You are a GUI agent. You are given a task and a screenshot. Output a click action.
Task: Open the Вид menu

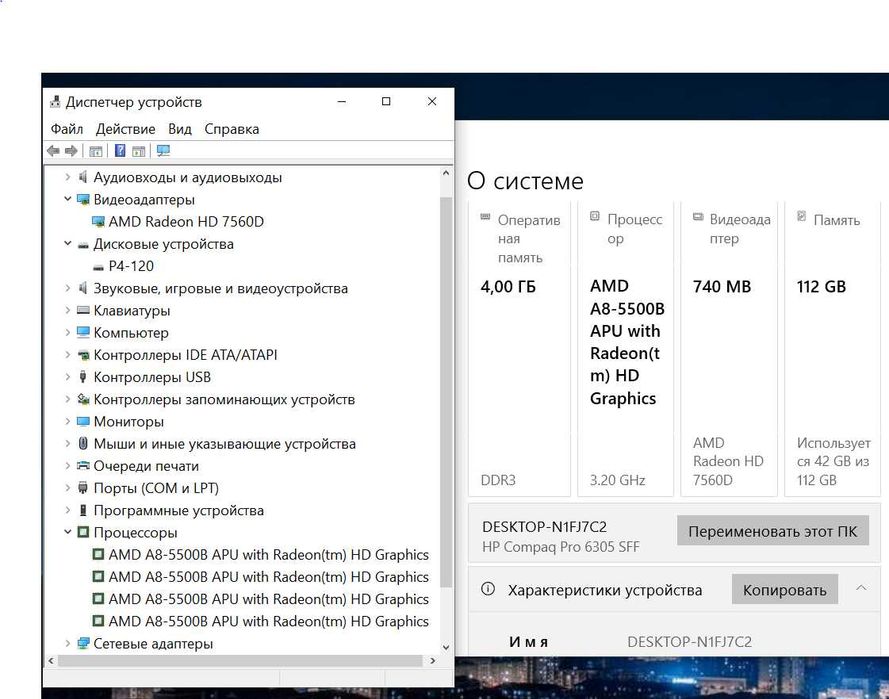[180, 129]
